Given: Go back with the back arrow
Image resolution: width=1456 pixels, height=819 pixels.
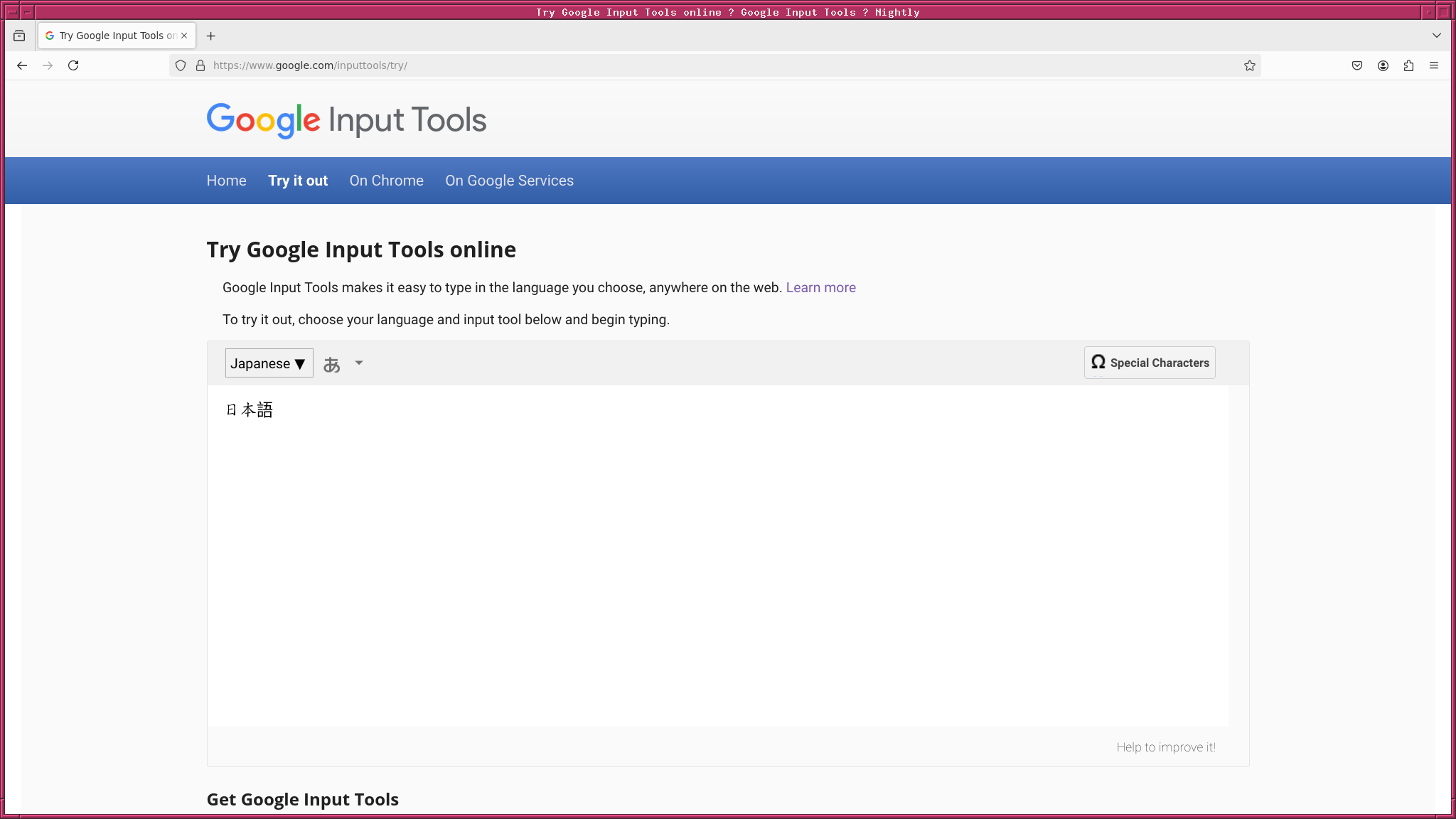Looking at the screenshot, I should pyautogui.click(x=22, y=65).
